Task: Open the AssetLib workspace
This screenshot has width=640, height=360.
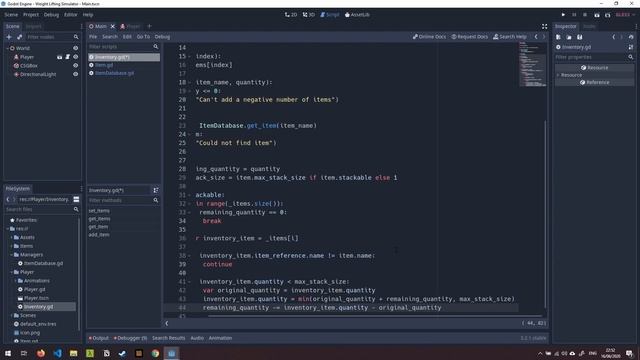Action: click(x=357, y=15)
